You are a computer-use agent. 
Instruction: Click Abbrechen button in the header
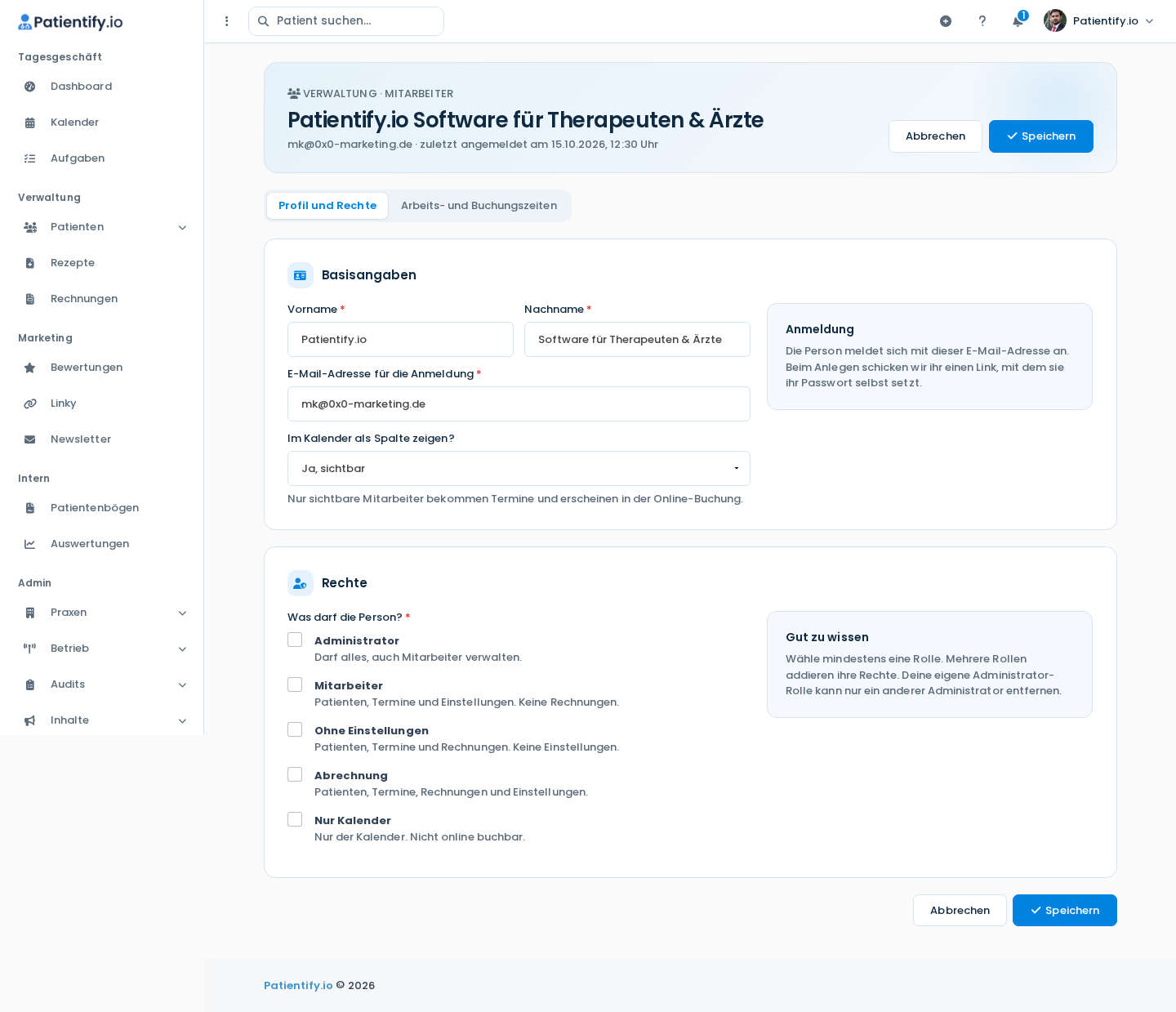pos(935,136)
